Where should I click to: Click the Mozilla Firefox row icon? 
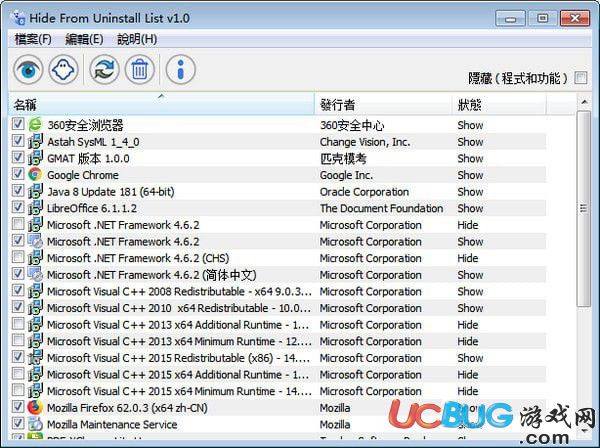click(35, 407)
